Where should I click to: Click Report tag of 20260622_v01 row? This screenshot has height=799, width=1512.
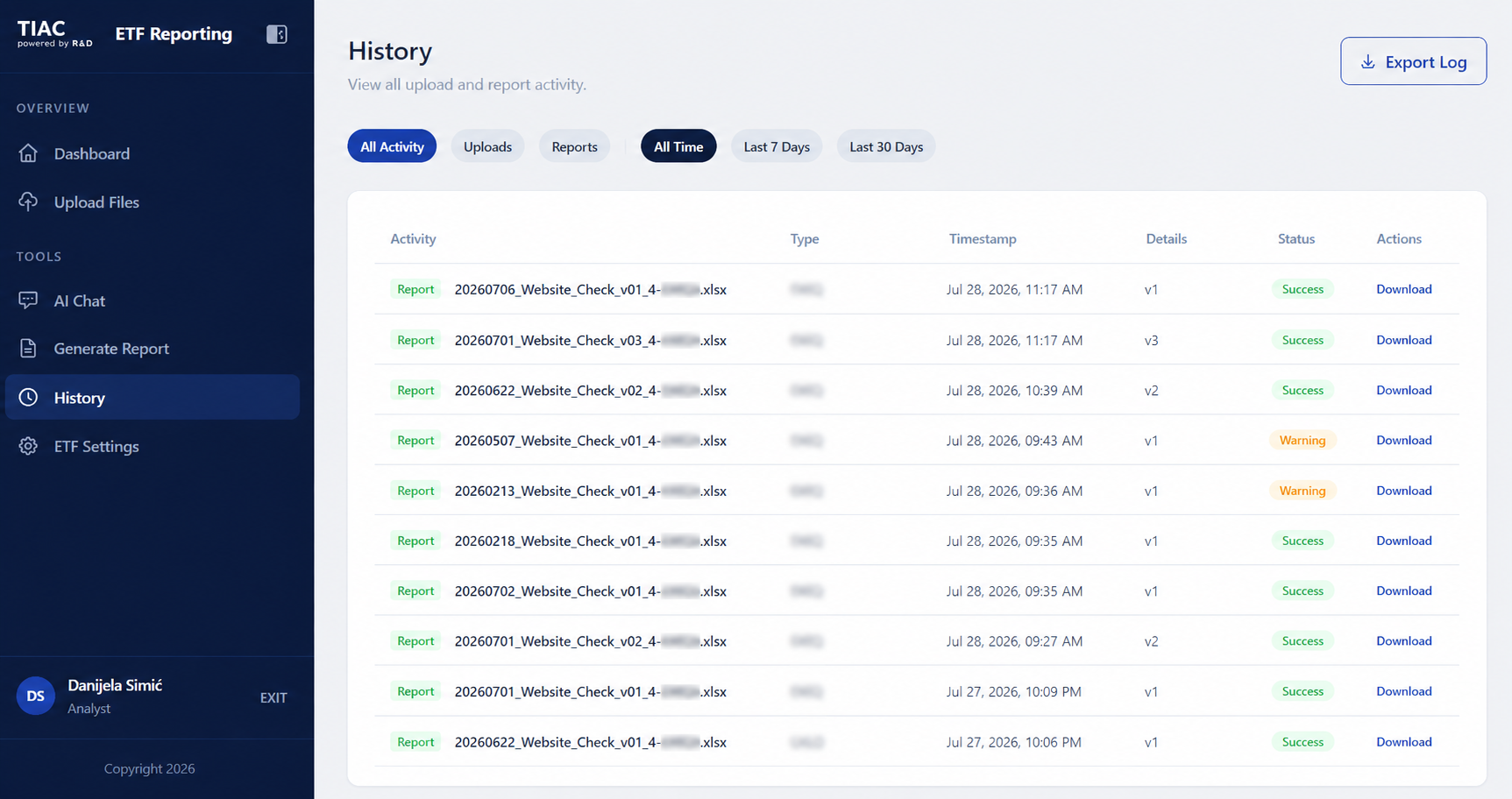pyautogui.click(x=415, y=742)
